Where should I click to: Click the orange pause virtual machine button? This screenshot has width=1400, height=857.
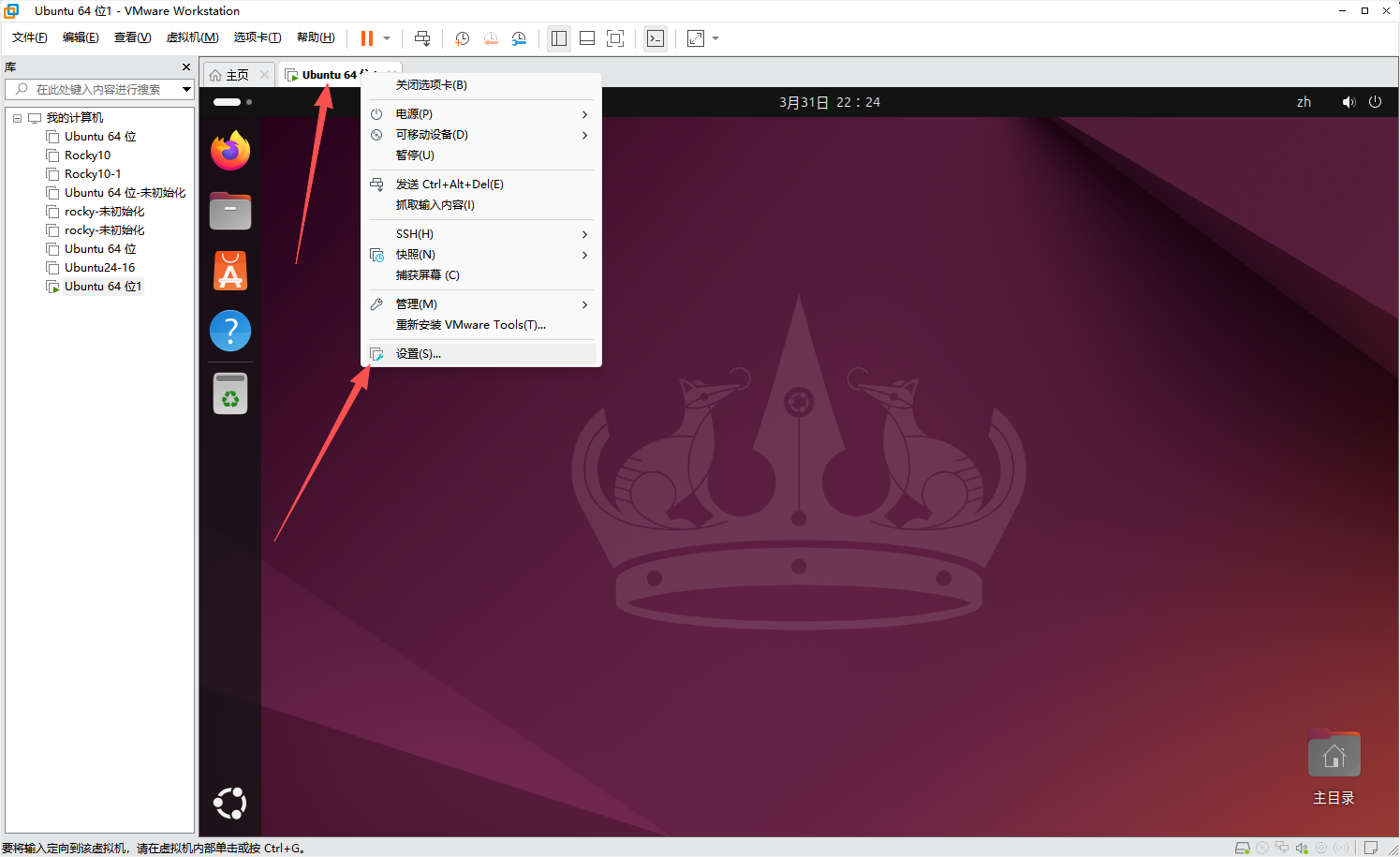pyautogui.click(x=367, y=38)
